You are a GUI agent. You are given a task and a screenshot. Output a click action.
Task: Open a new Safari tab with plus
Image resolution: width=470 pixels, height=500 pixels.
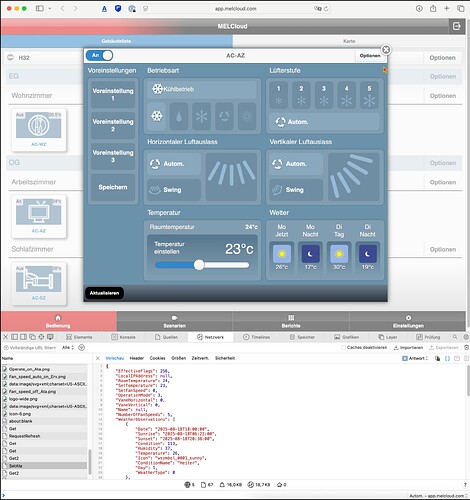(447, 8)
